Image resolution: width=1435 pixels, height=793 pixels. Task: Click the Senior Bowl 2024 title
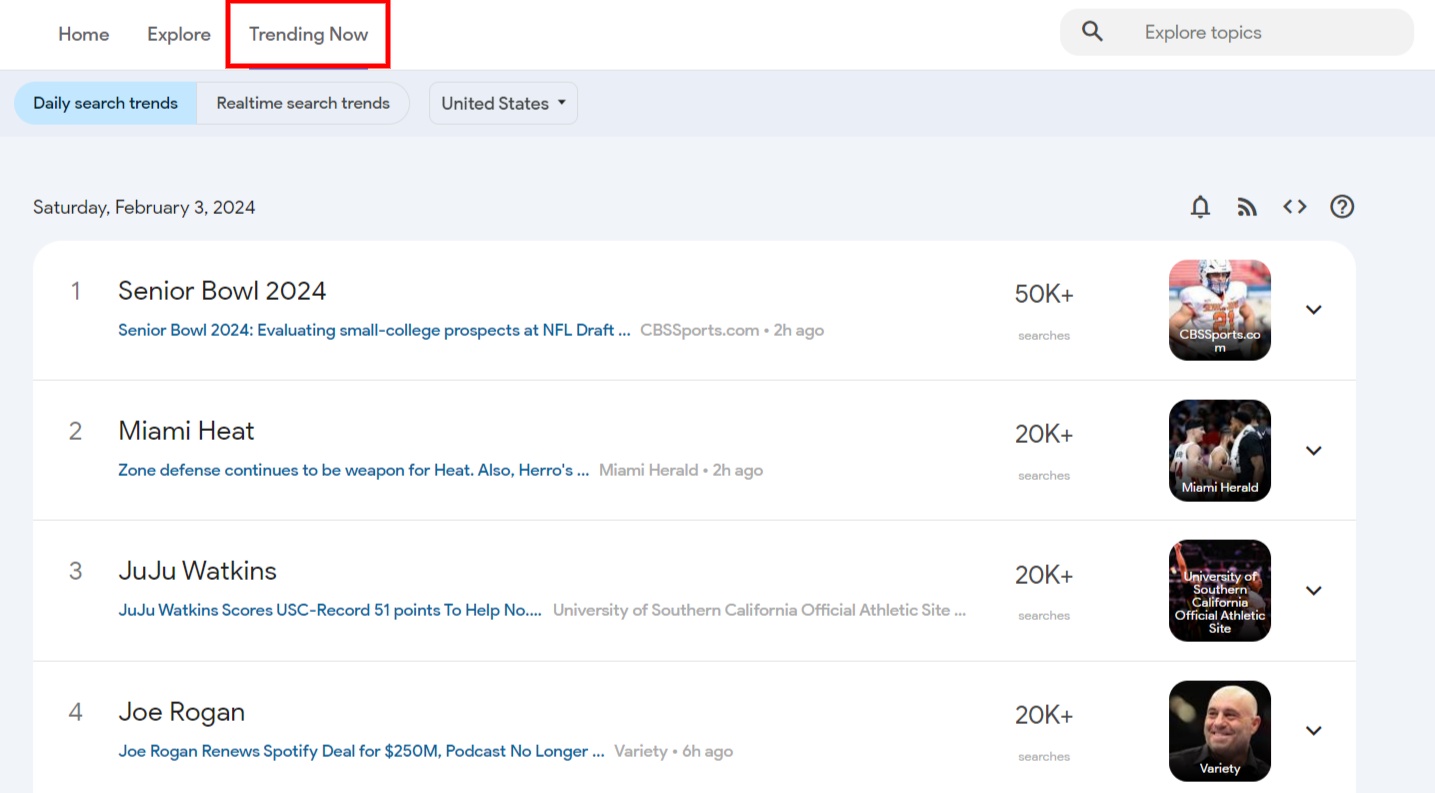[x=222, y=291]
